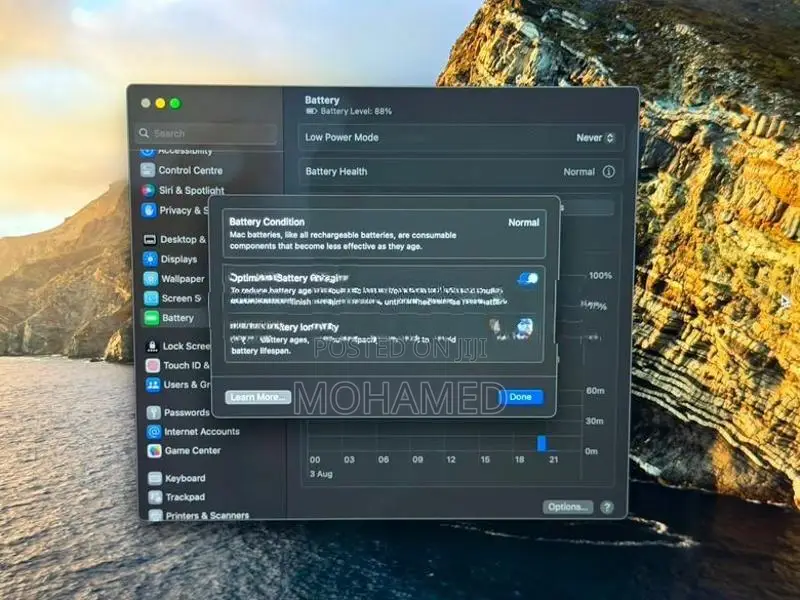Click the Trackpad label in sidebar
The width and height of the screenshot is (800, 600).
pyautogui.click(x=185, y=497)
